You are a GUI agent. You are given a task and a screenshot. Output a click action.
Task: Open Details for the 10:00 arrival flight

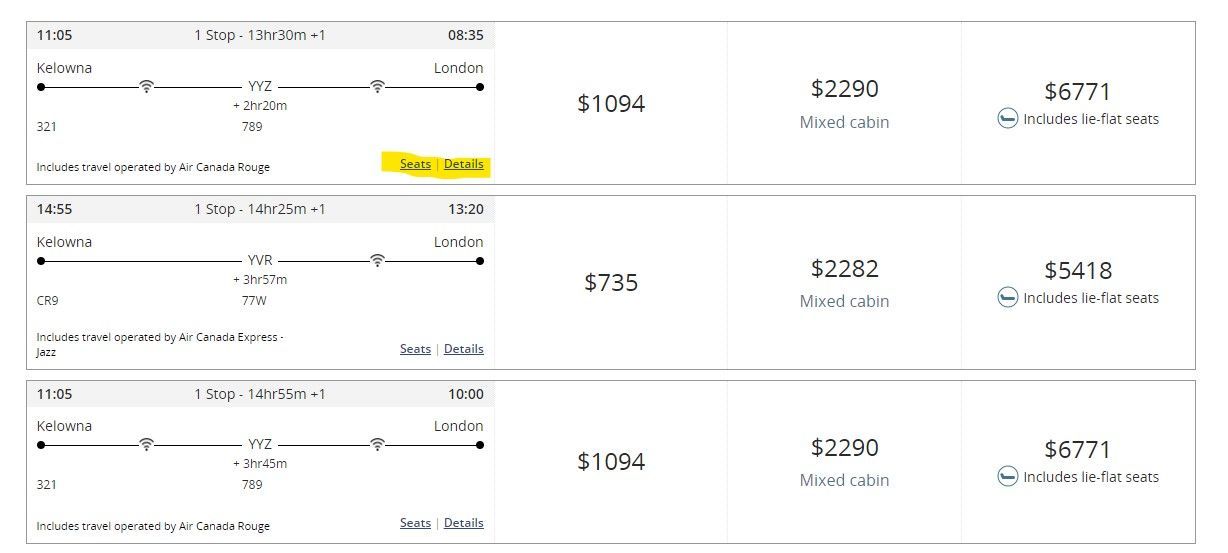[x=464, y=523]
